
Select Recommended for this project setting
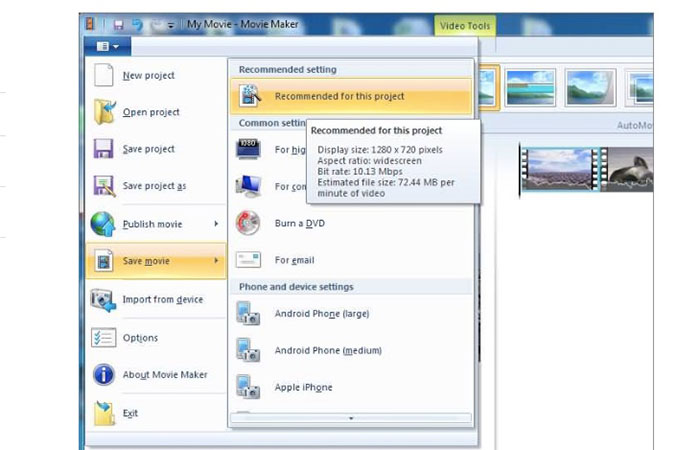(351, 96)
